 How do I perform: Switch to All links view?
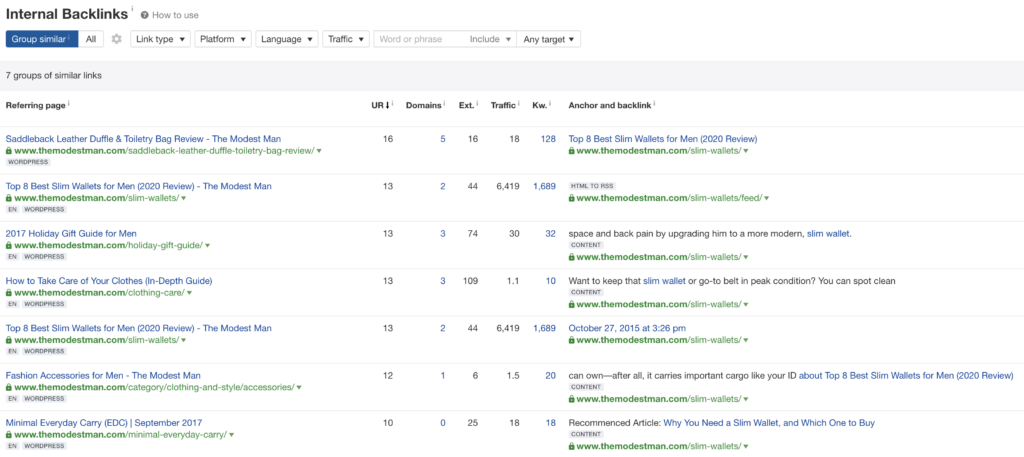click(91, 39)
